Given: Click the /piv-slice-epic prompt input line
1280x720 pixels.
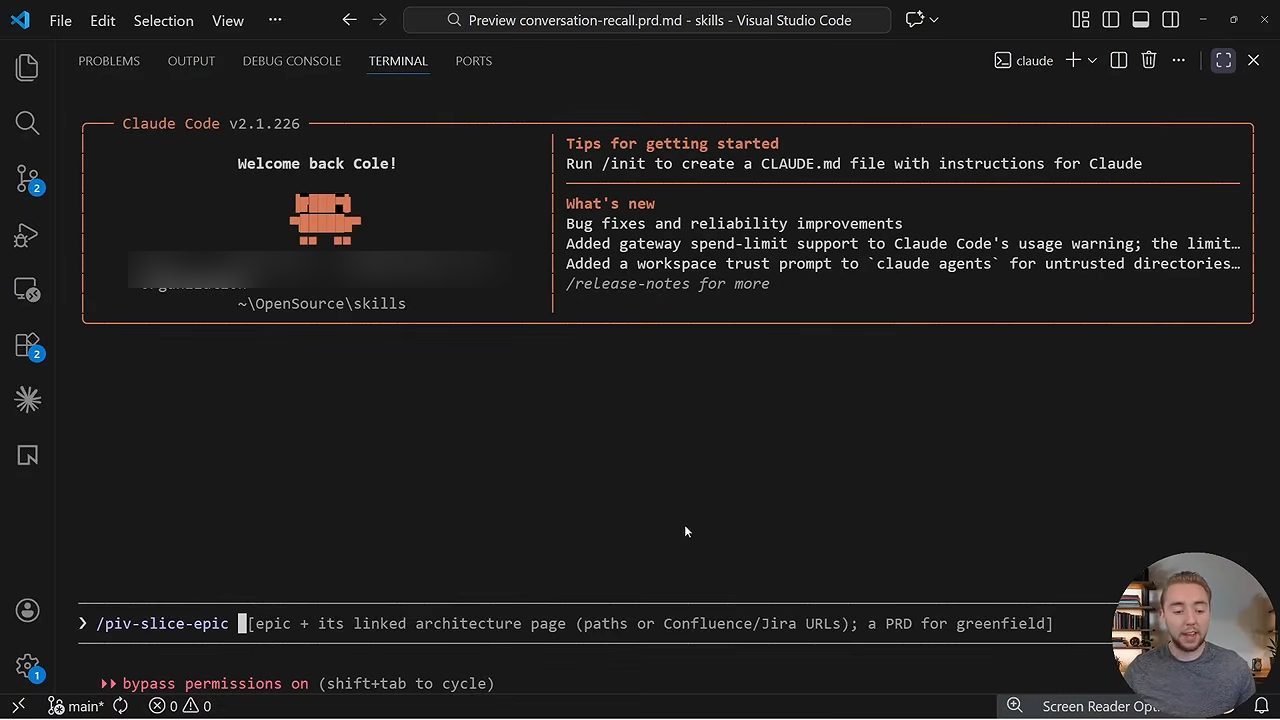Looking at the screenshot, I should click(x=595, y=624).
